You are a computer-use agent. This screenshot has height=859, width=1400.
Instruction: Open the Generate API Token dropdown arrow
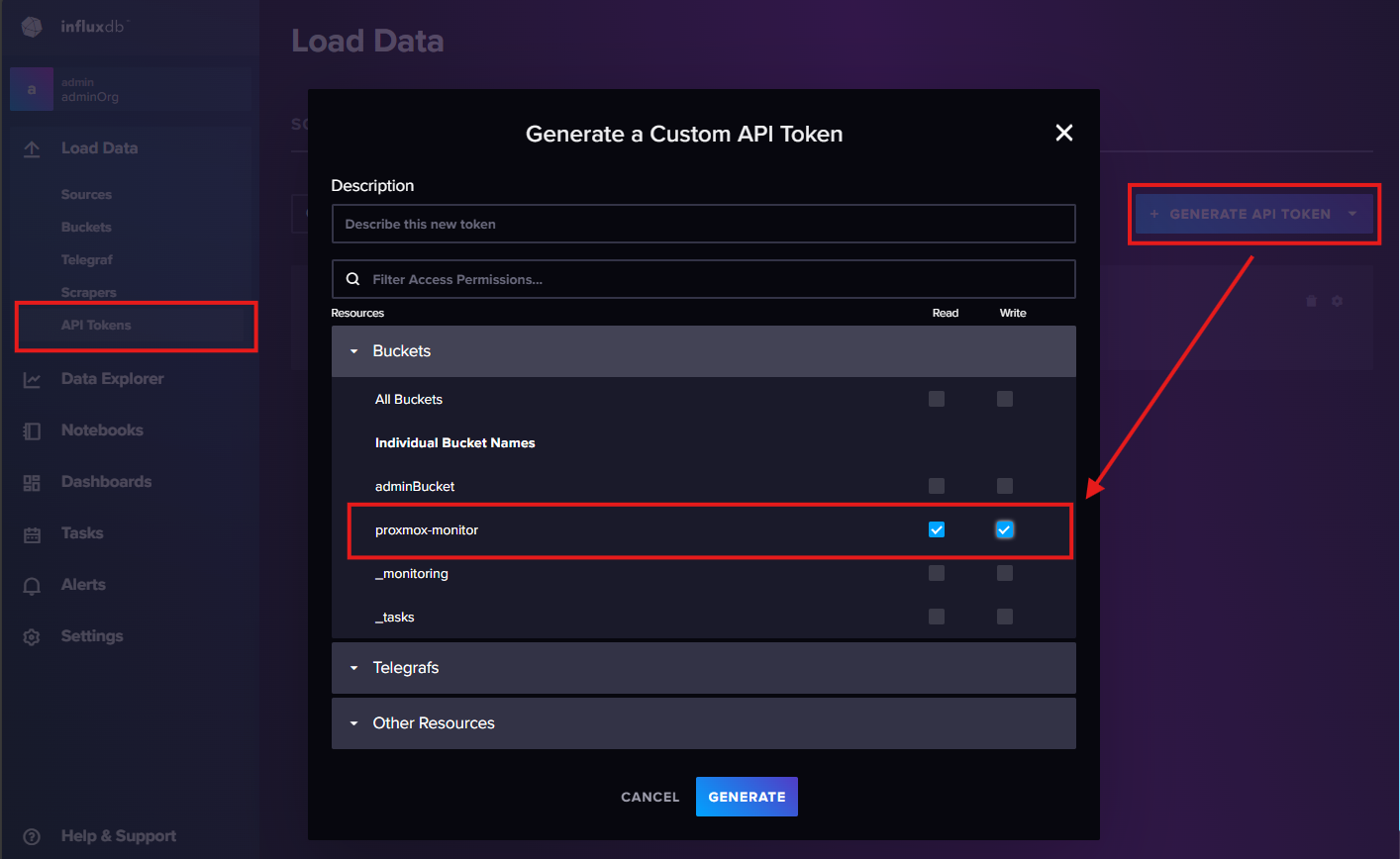pyautogui.click(x=1352, y=214)
